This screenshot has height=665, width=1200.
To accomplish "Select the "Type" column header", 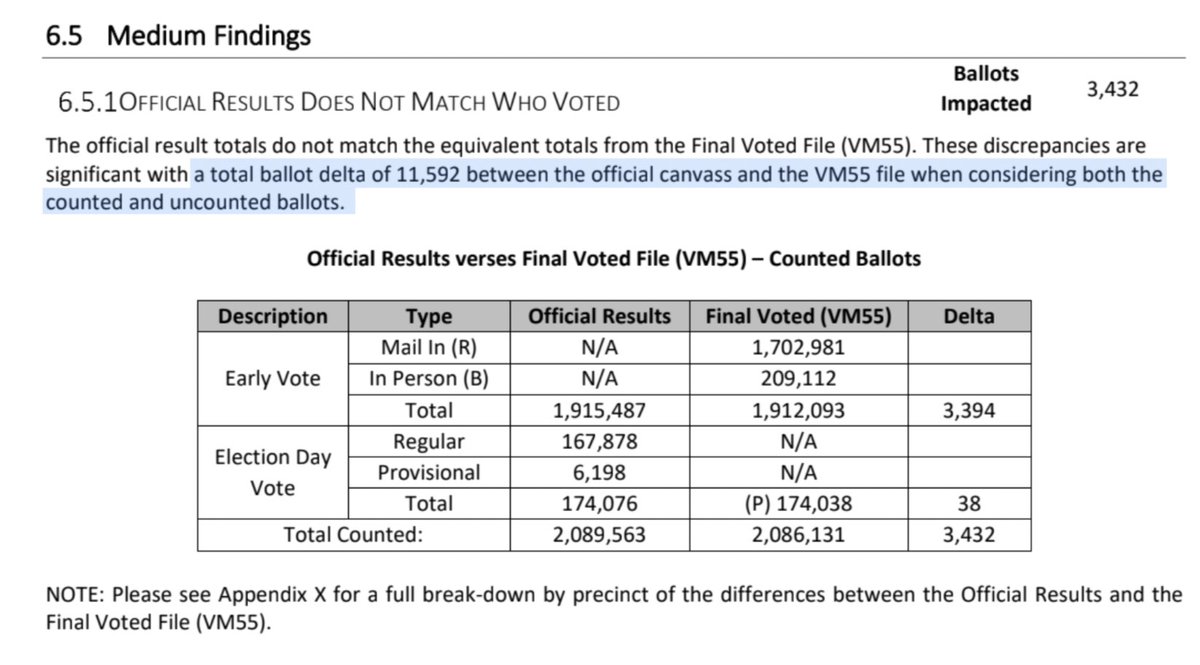I will [429, 316].
